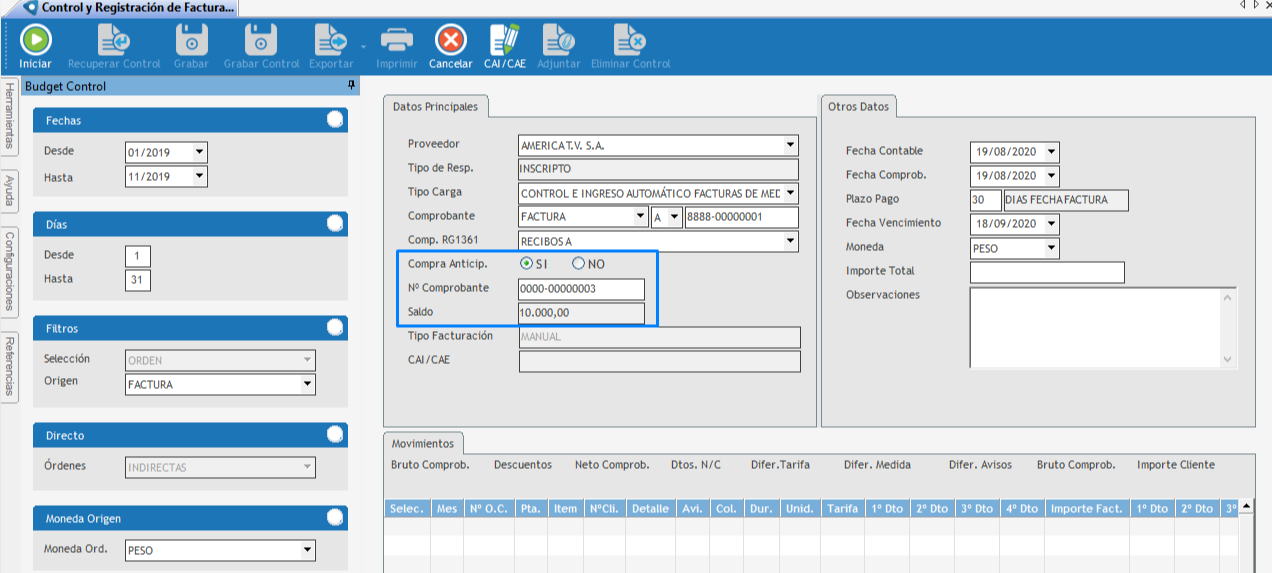Screen dimensions: 1272x573
Task: Click the Cancelar red X icon
Action: (x=450, y=41)
